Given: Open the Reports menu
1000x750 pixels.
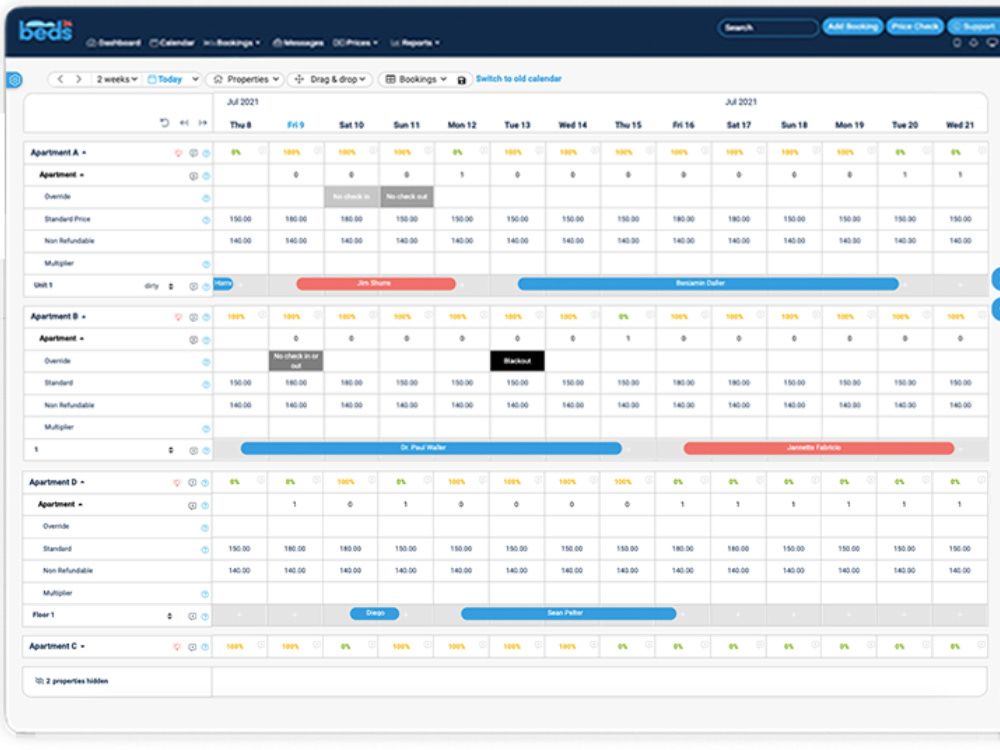Looking at the screenshot, I should [x=415, y=43].
